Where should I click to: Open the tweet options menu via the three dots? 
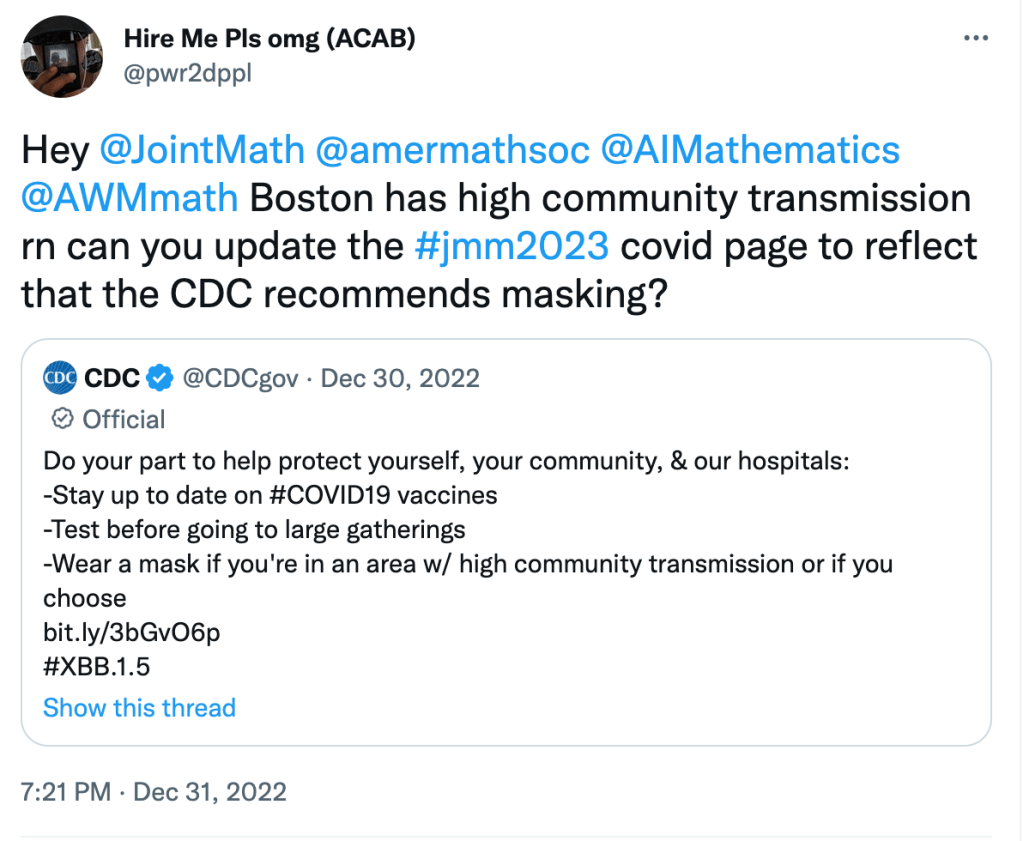(975, 38)
